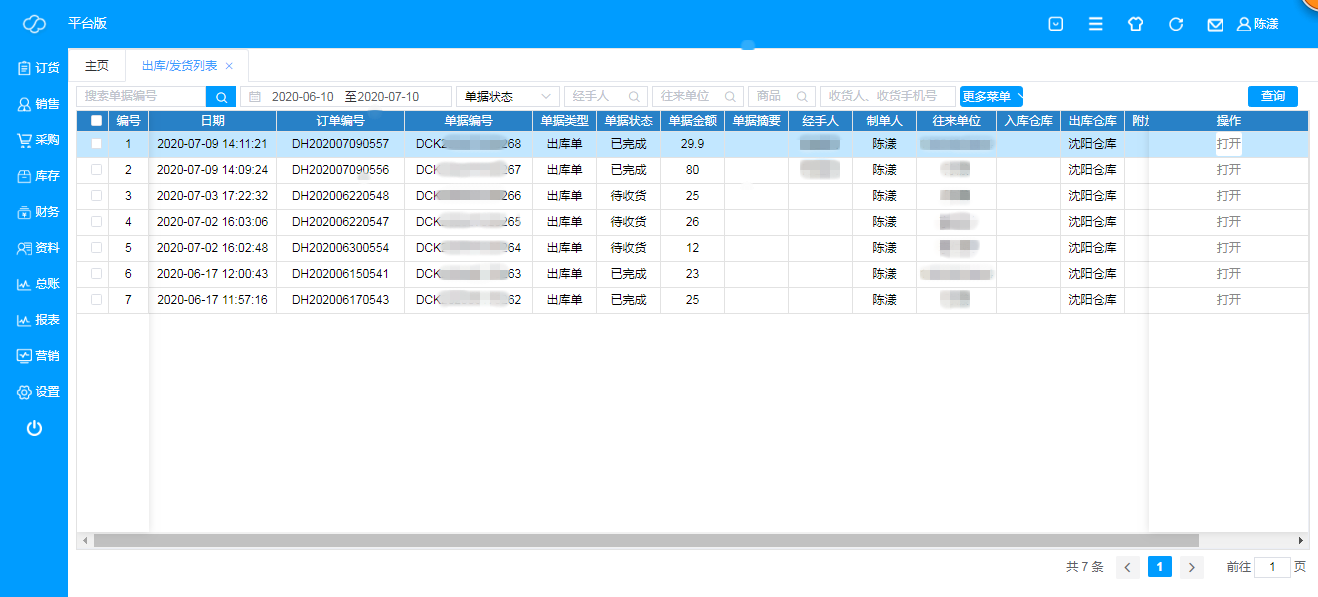The height and width of the screenshot is (597, 1318).
Task: Click order number DH202006220548 cell
Action: pos(340,196)
